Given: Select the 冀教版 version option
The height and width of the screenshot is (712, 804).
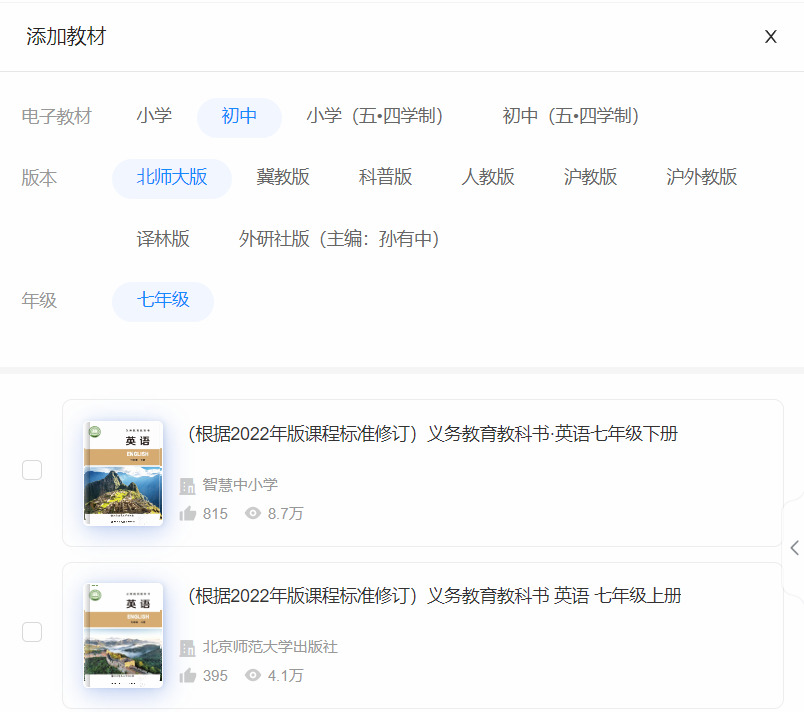Looking at the screenshot, I should click(x=284, y=178).
